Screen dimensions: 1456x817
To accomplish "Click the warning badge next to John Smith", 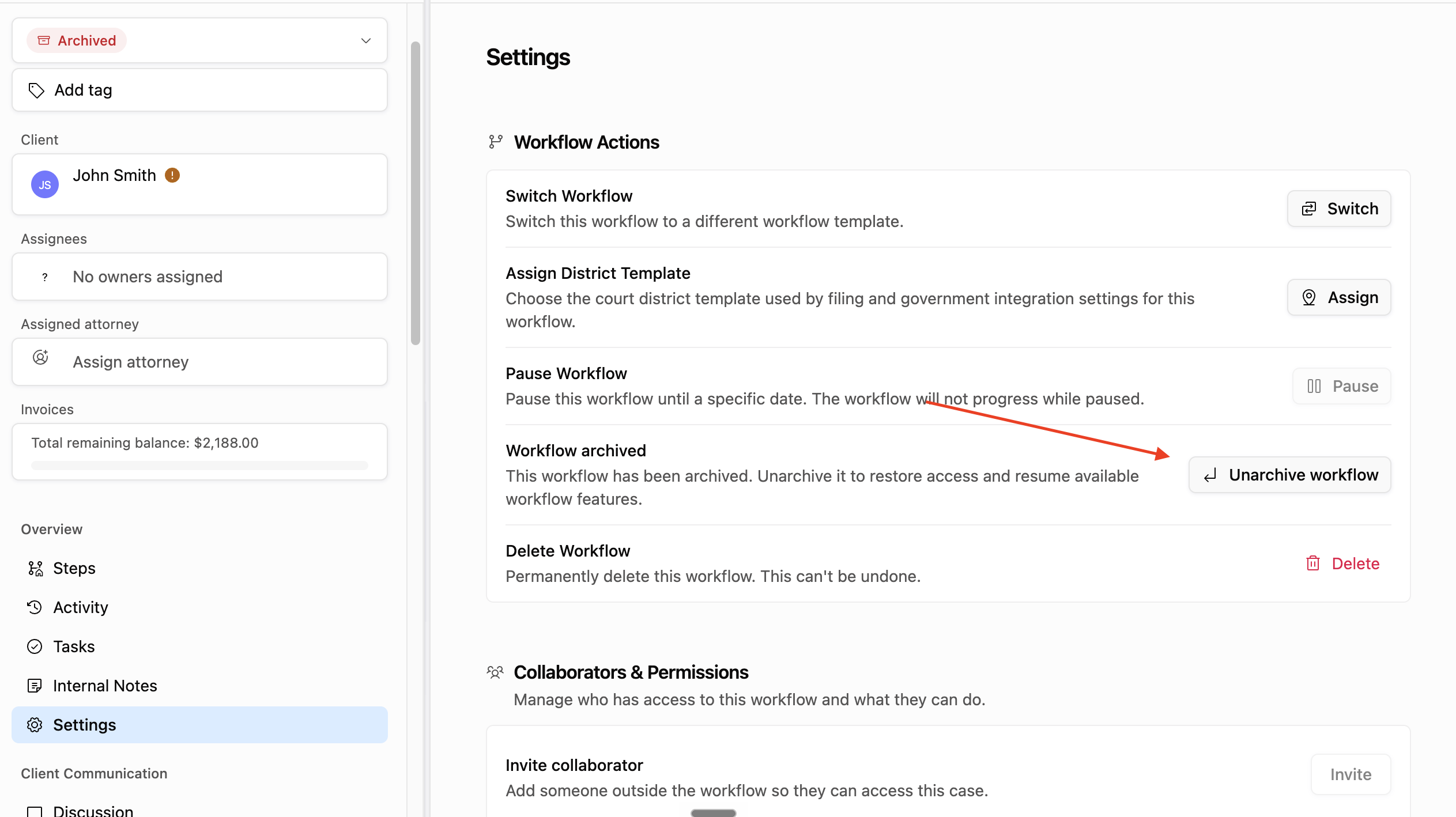I will tap(172, 175).
